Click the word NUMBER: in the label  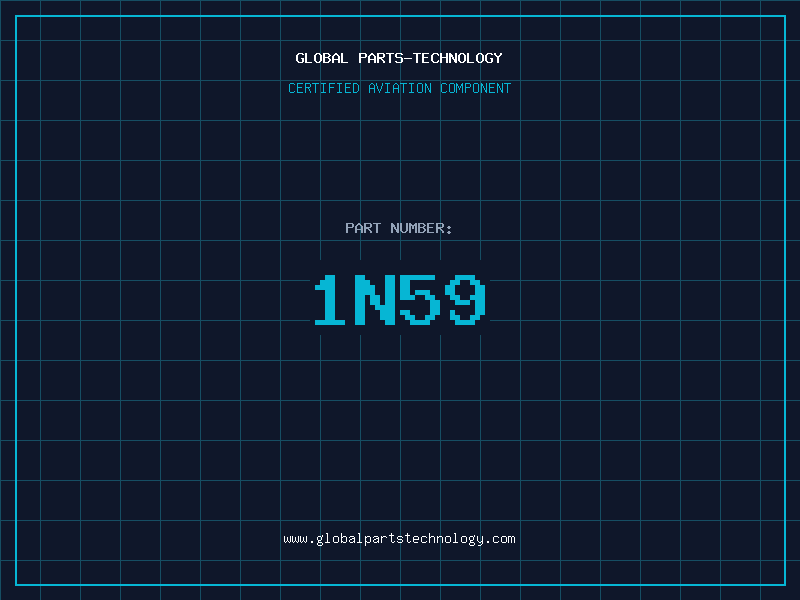(421, 228)
